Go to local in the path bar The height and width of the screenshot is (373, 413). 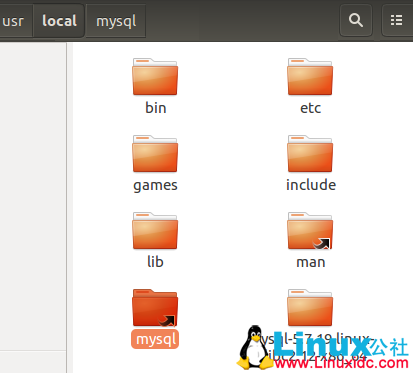point(59,21)
